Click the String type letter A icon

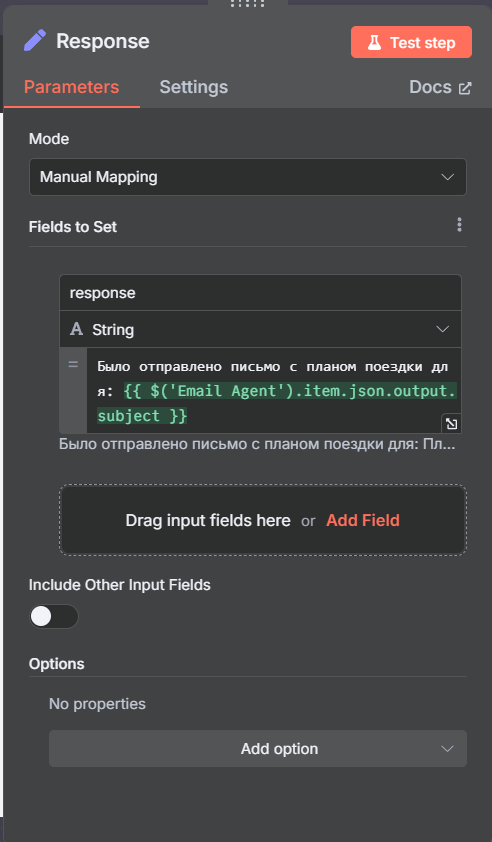pos(77,329)
